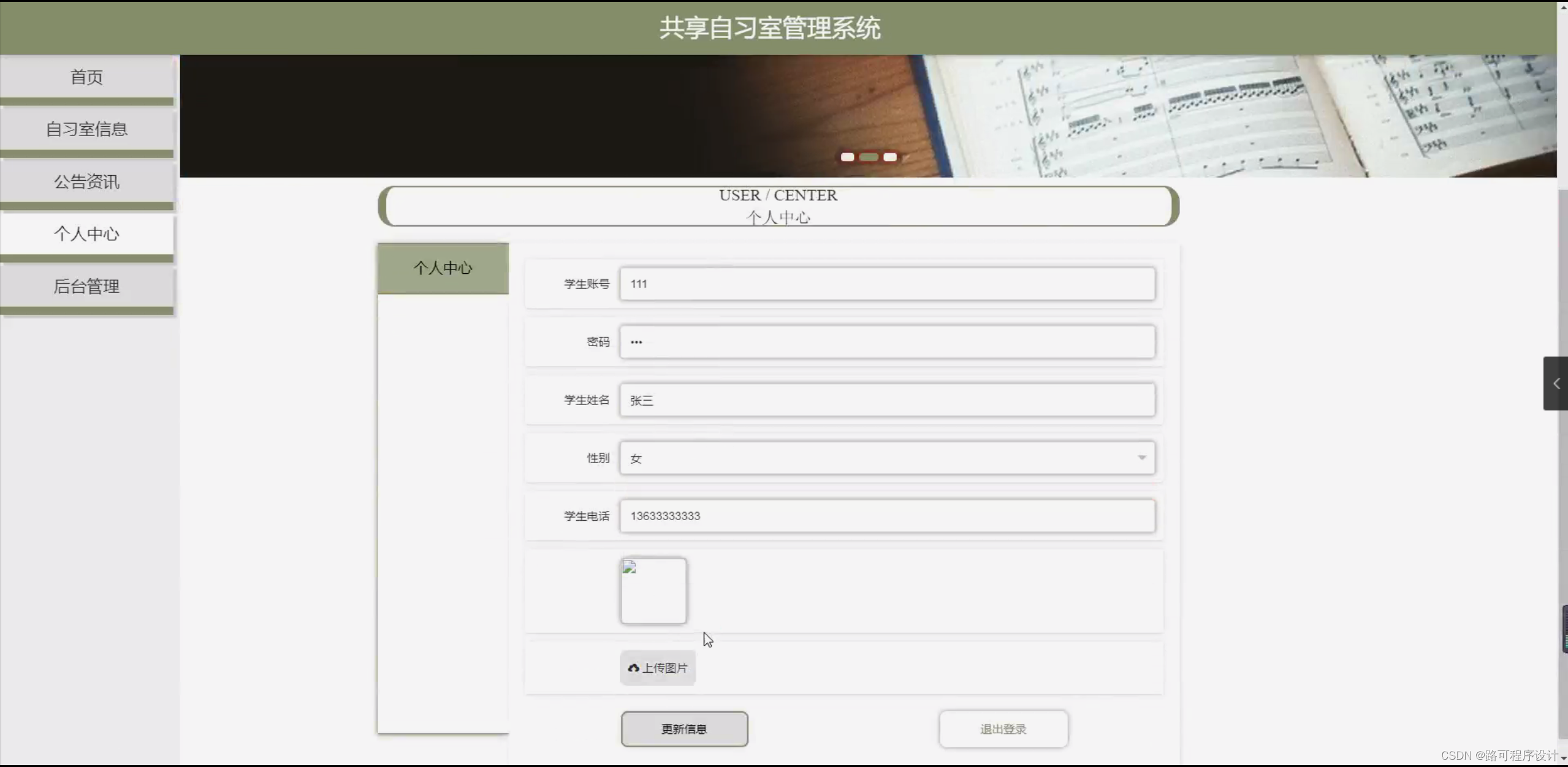Open 后台管理 backend management menu
Image resolution: width=1568 pixels, height=767 pixels.
(87, 286)
